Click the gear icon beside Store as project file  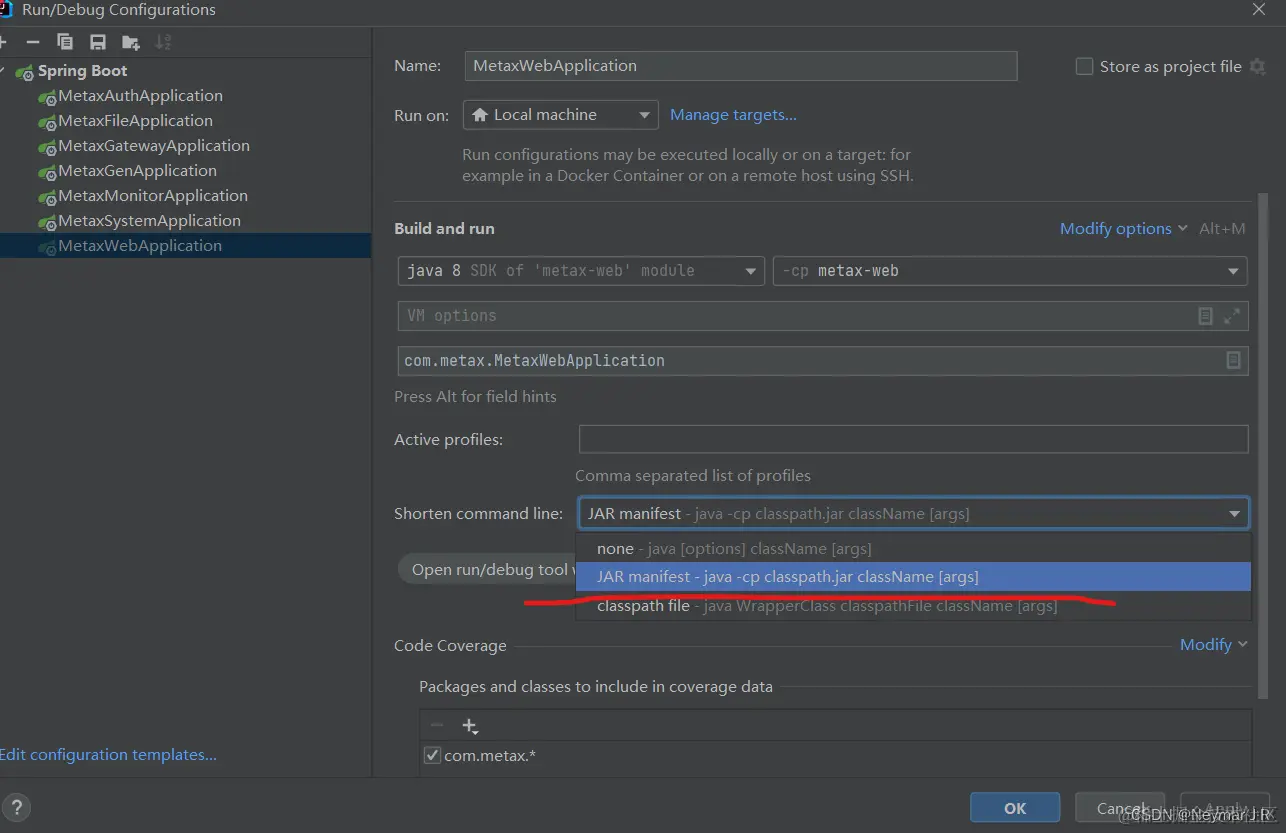point(1257,66)
